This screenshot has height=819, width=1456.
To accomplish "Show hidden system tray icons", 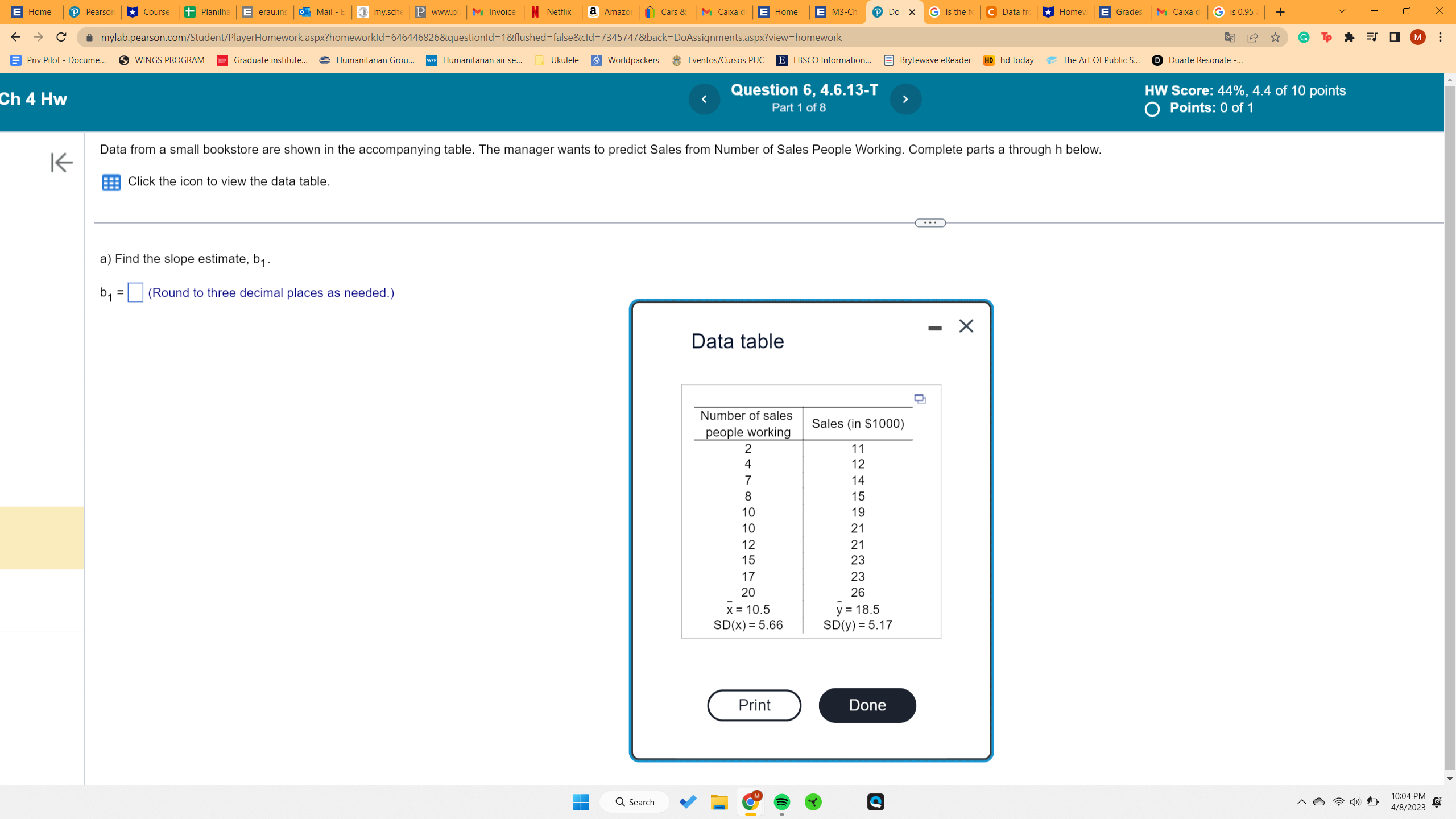I will [x=1301, y=802].
